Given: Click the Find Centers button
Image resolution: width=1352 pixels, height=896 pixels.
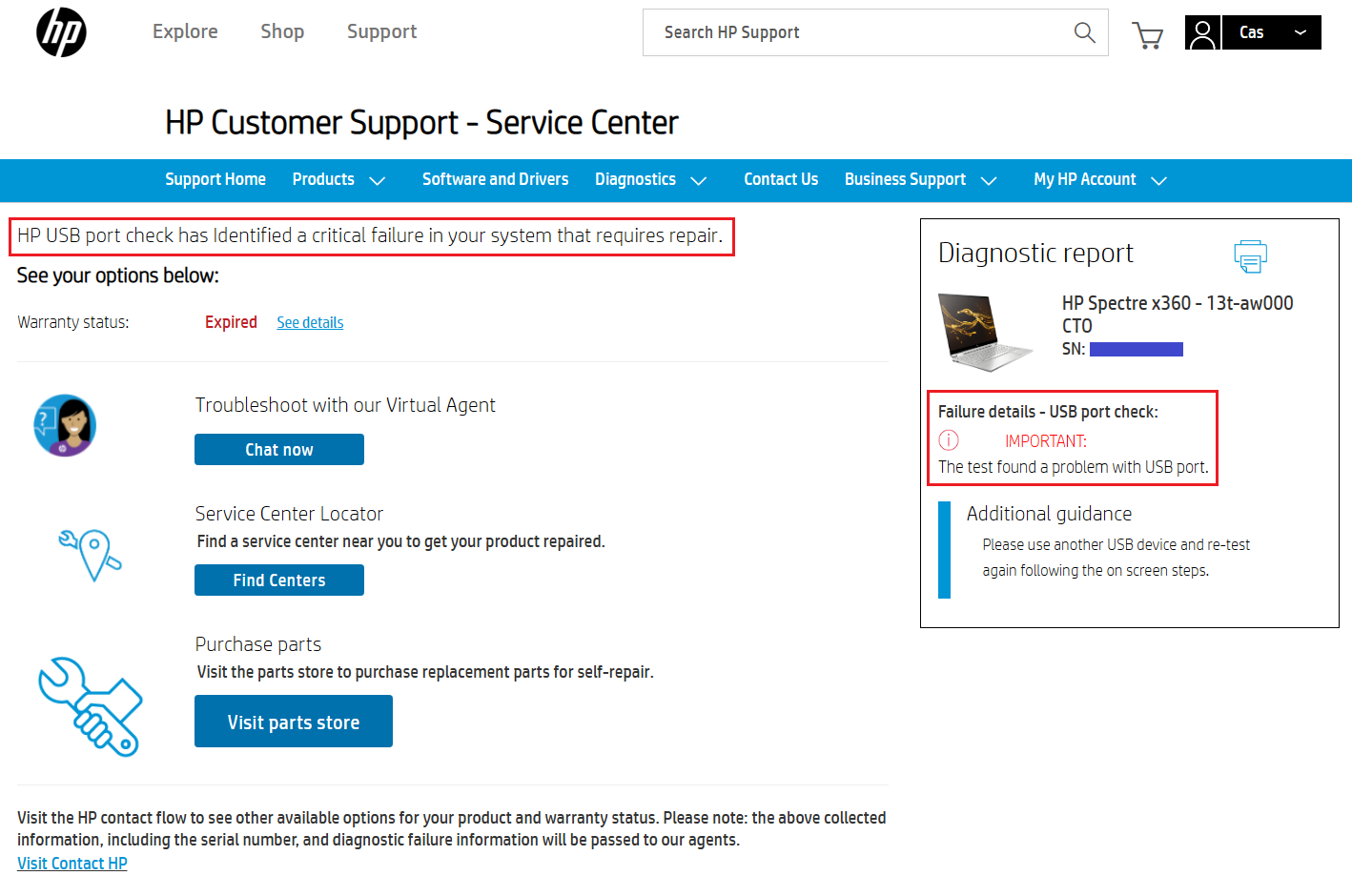Looking at the screenshot, I should click(x=279, y=580).
